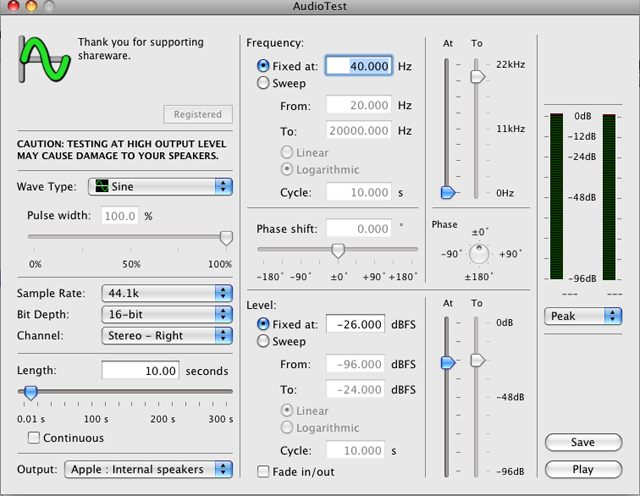Screen dimensions: 640x496
Task: Click the yellow minimize window button
Action: pos(31,6)
